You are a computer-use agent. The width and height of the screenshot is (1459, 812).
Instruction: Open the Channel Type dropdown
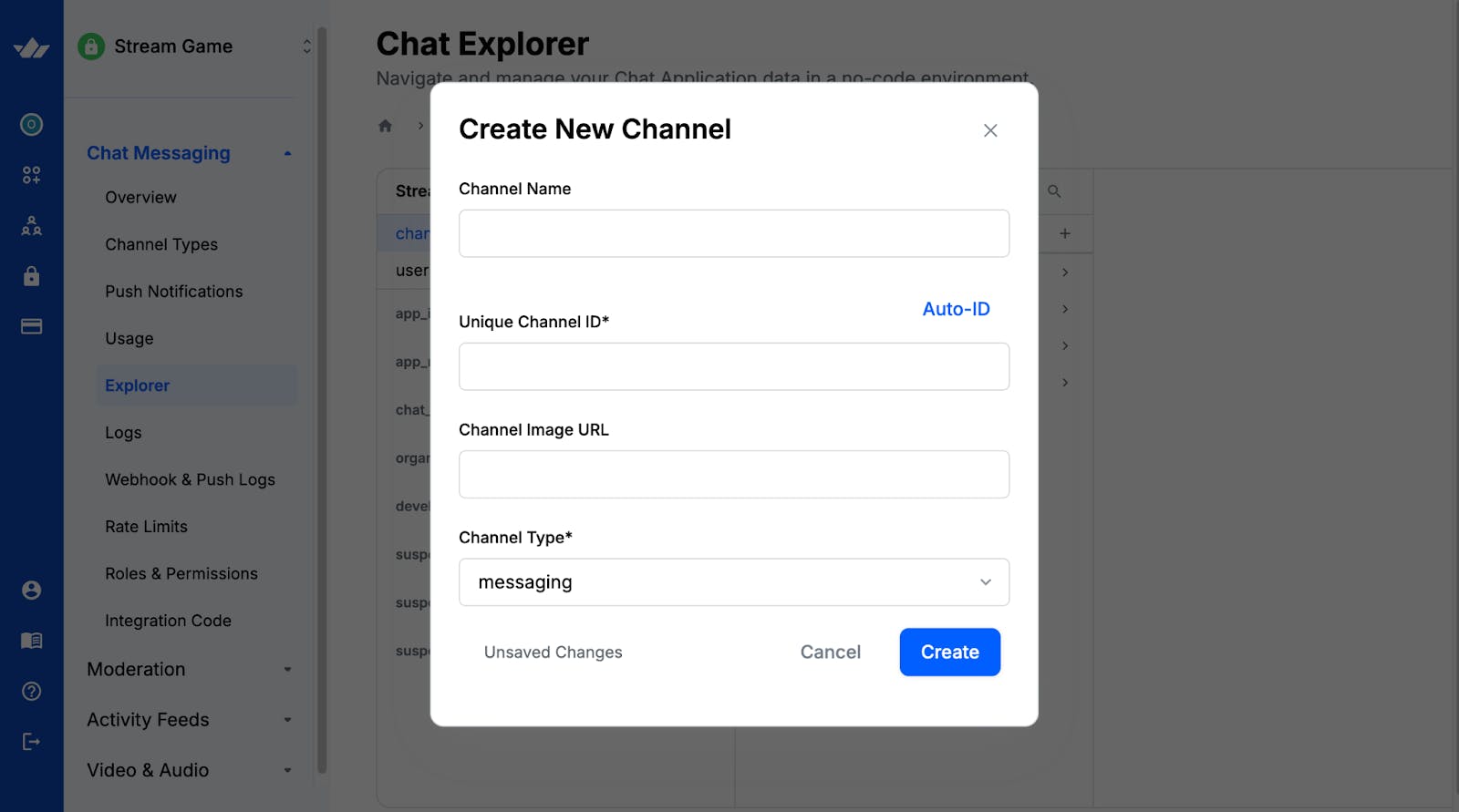click(733, 582)
